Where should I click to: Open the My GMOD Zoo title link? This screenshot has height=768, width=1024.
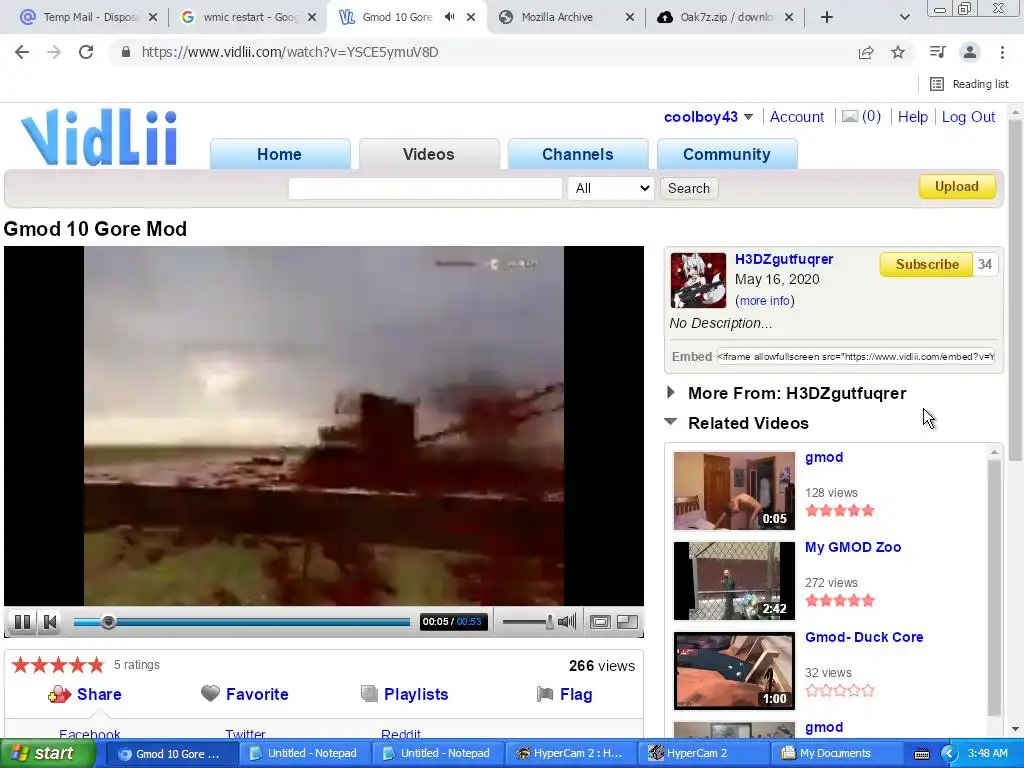pyautogui.click(x=853, y=547)
